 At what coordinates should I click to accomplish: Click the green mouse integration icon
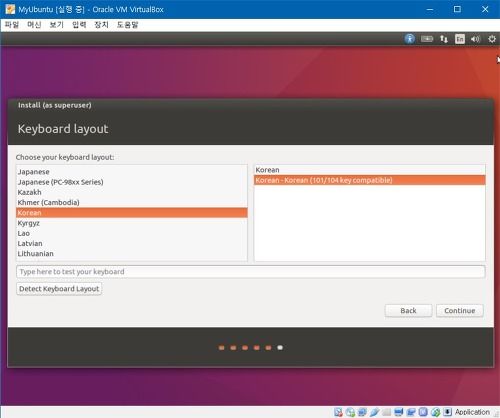pos(435,412)
